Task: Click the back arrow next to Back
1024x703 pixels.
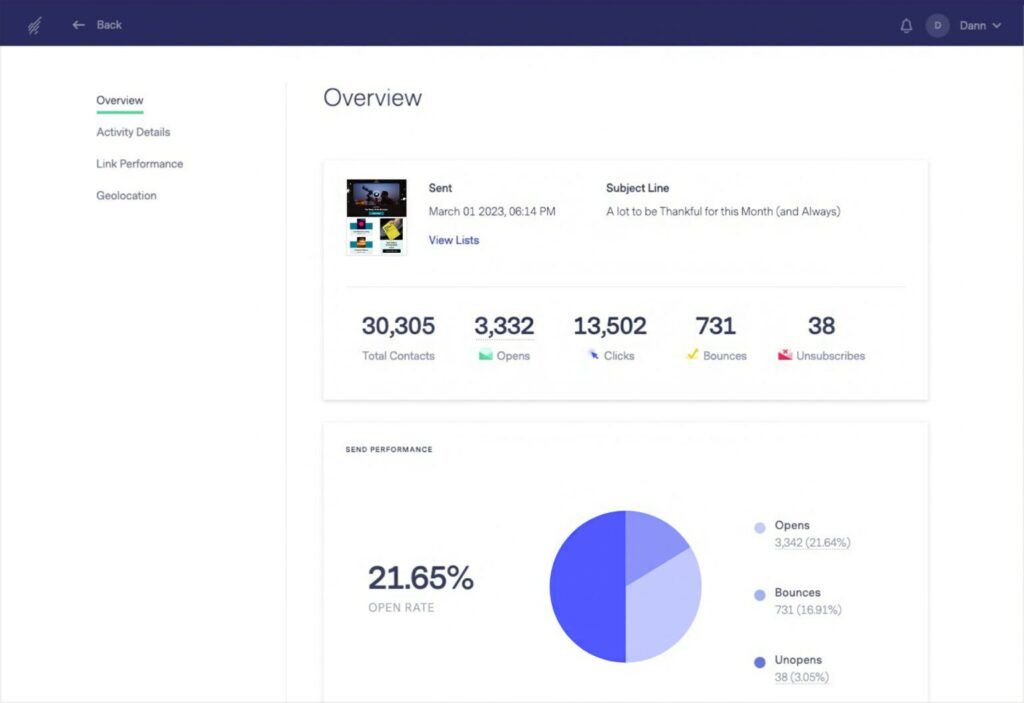Action: (x=78, y=24)
